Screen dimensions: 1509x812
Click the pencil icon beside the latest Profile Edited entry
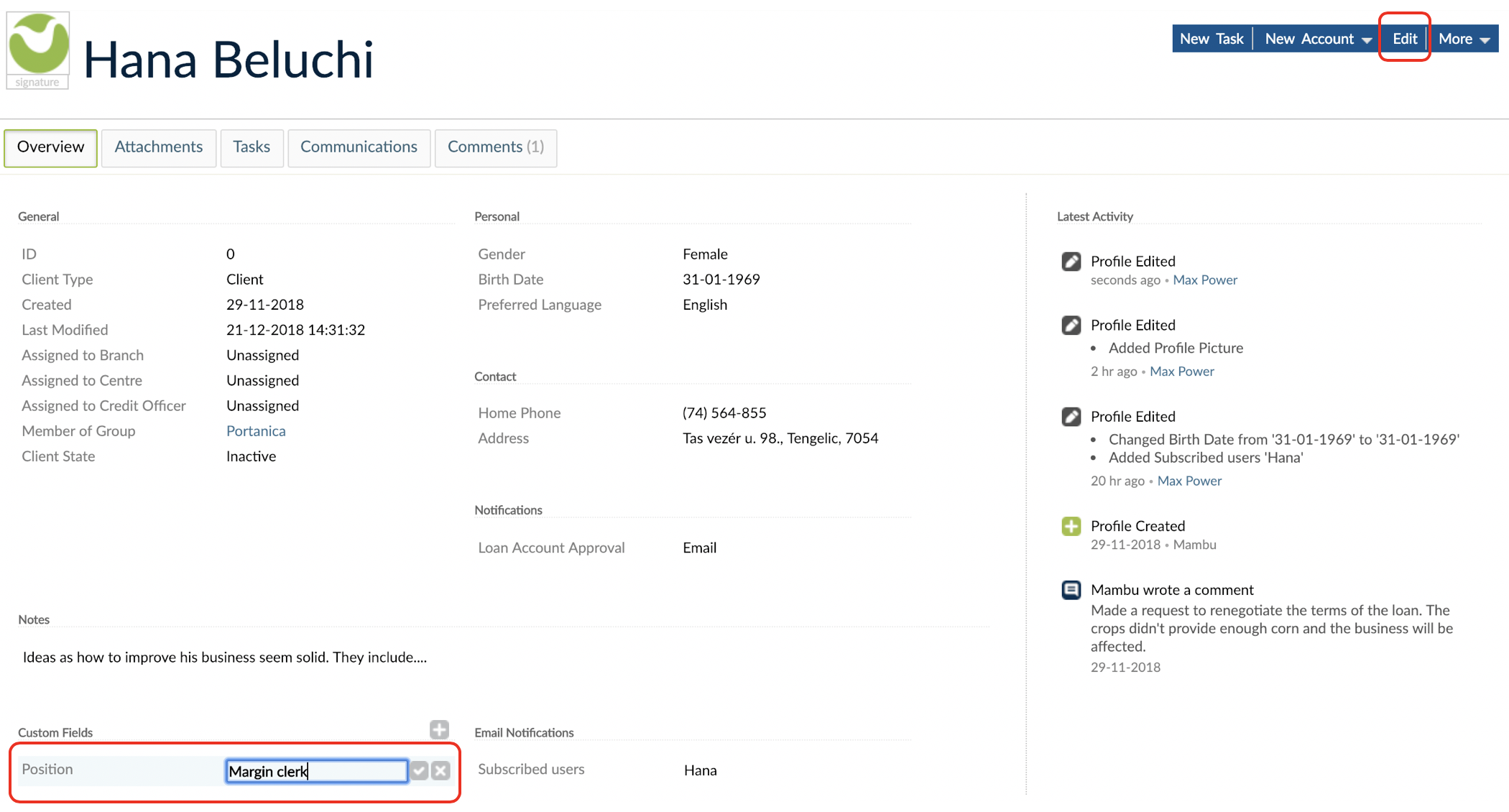tap(1071, 261)
